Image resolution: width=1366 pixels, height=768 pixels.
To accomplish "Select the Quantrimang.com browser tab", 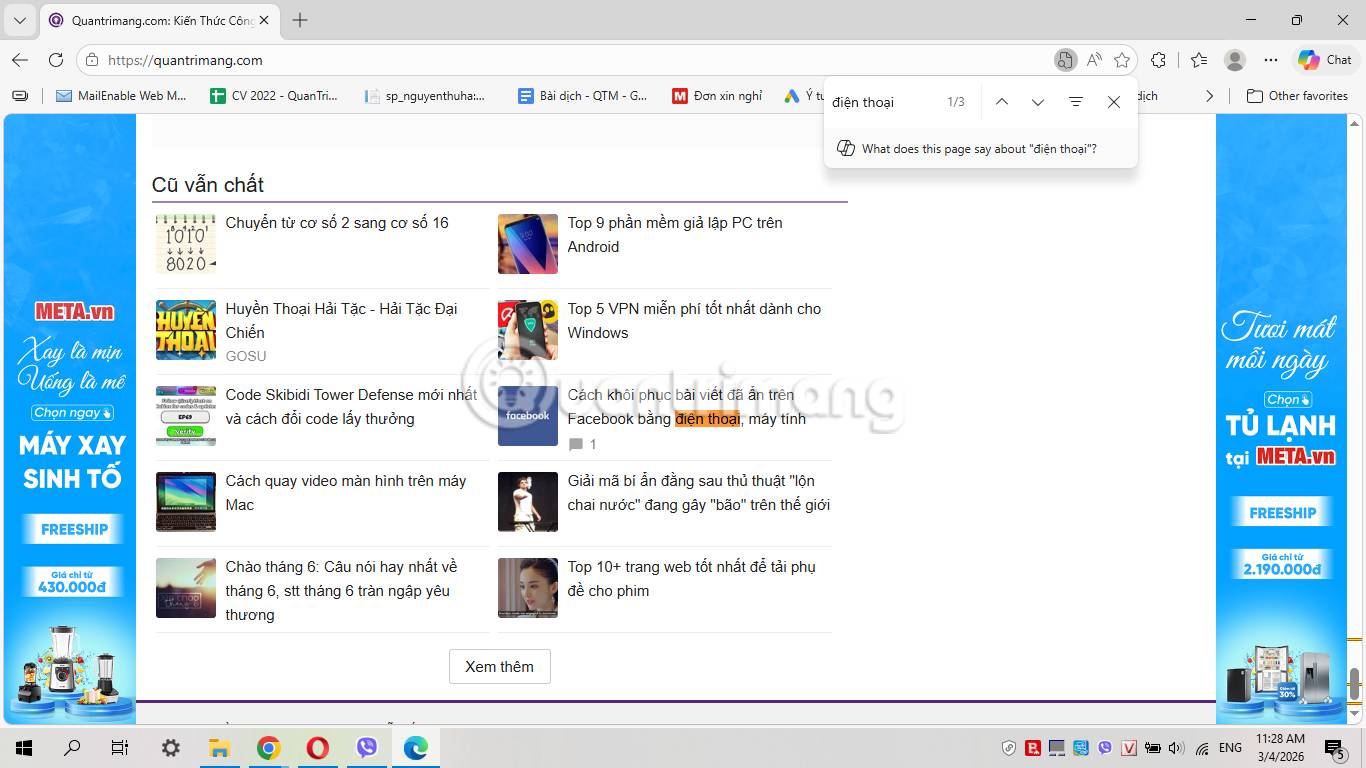I will click(x=150, y=19).
